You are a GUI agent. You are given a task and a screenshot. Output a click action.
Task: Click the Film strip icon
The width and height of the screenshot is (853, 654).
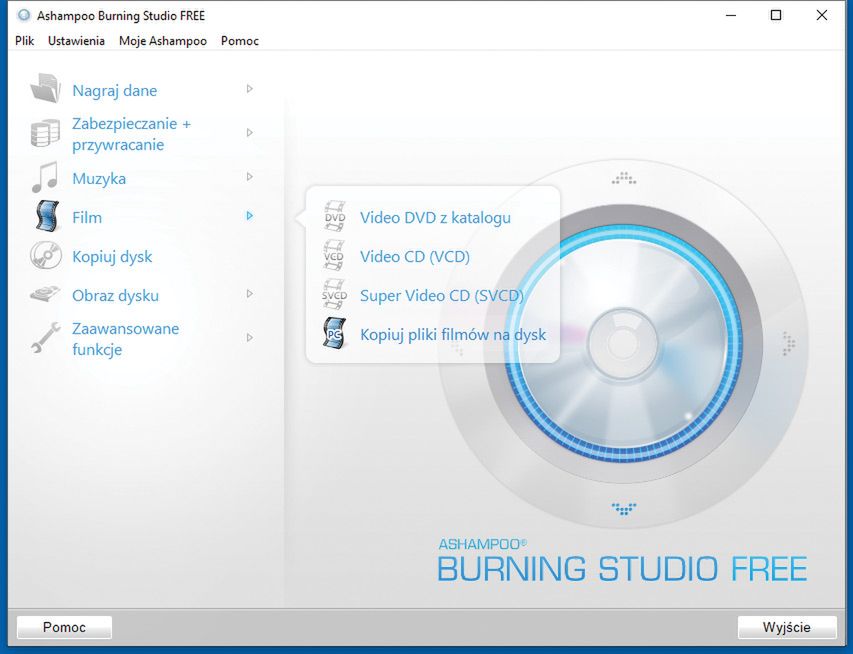point(45,217)
